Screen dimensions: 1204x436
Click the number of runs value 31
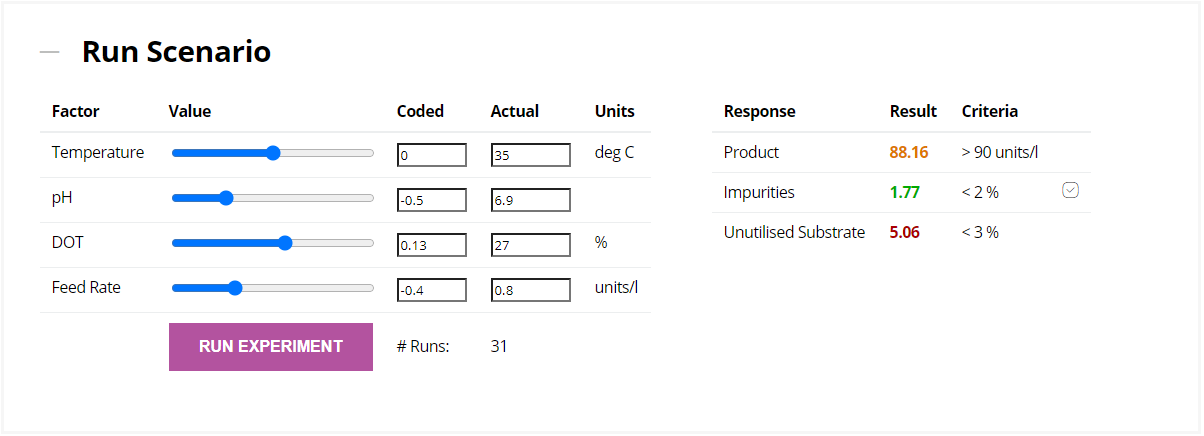[x=499, y=347]
